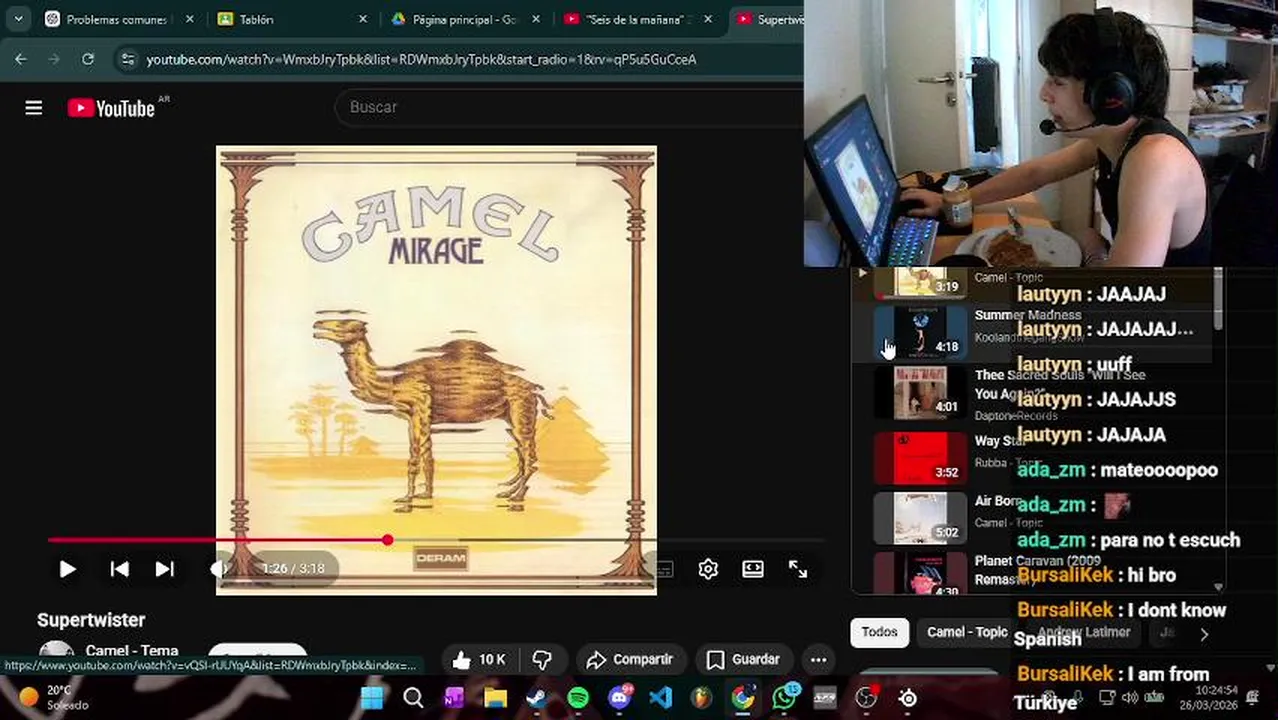Screen dimensions: 1278x720
Task: Save the video with Guardar
Action: click(743, 660)
